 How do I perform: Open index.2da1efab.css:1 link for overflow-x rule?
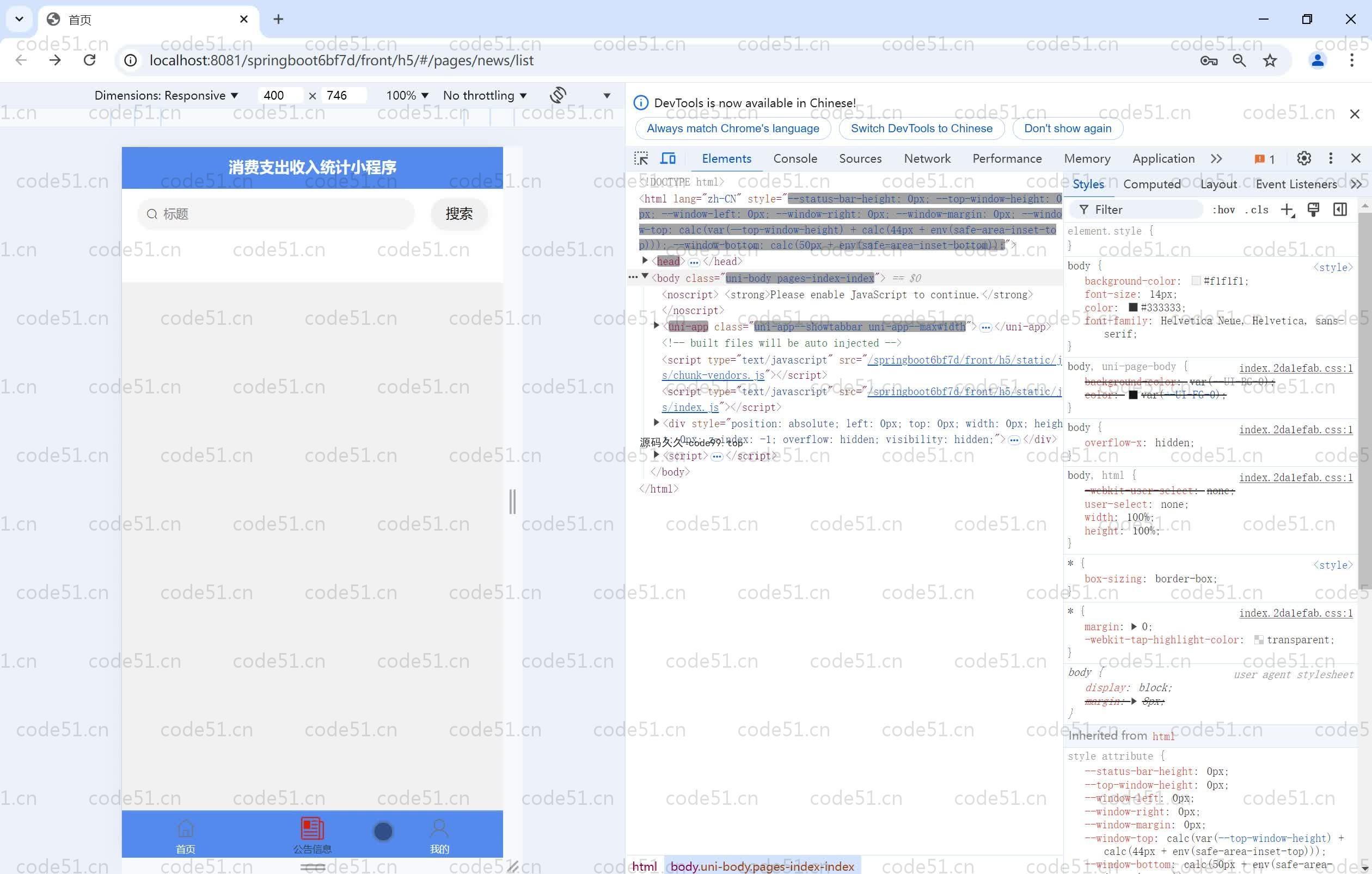(x=1296, y=429)
